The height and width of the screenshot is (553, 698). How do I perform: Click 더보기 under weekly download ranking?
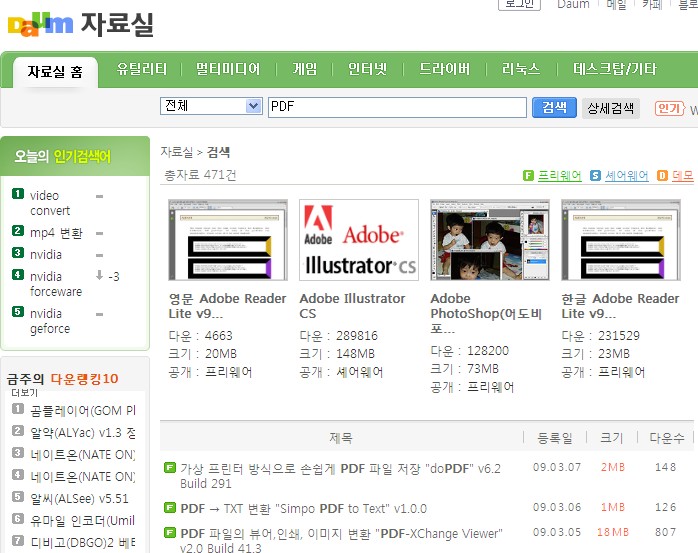pyautogui.click(x=24, y=393)
